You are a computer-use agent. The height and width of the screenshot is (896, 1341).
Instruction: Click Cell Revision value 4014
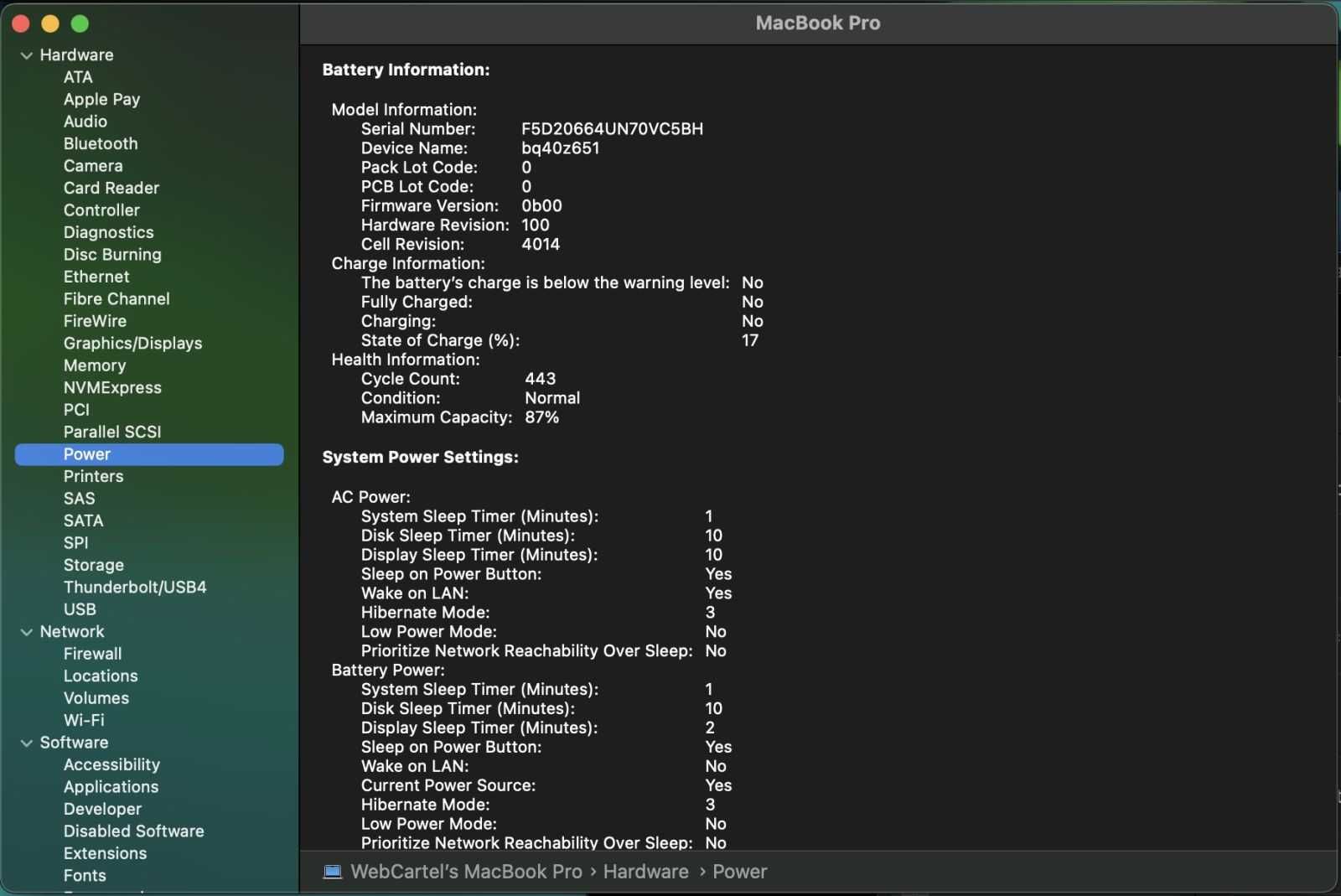point(540,245)
